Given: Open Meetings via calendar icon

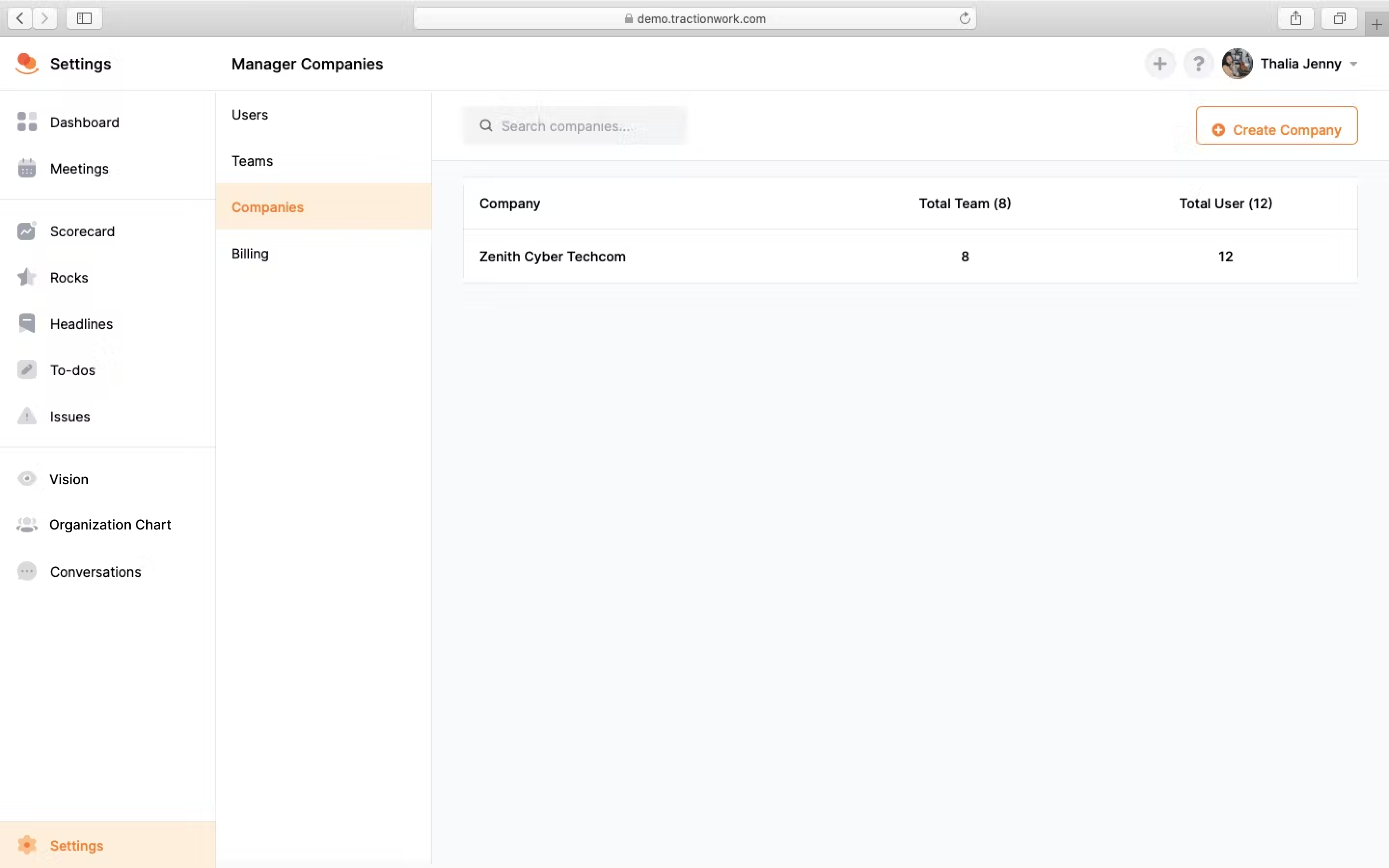Looking at the screenshot, I should [x=27, y=168].
